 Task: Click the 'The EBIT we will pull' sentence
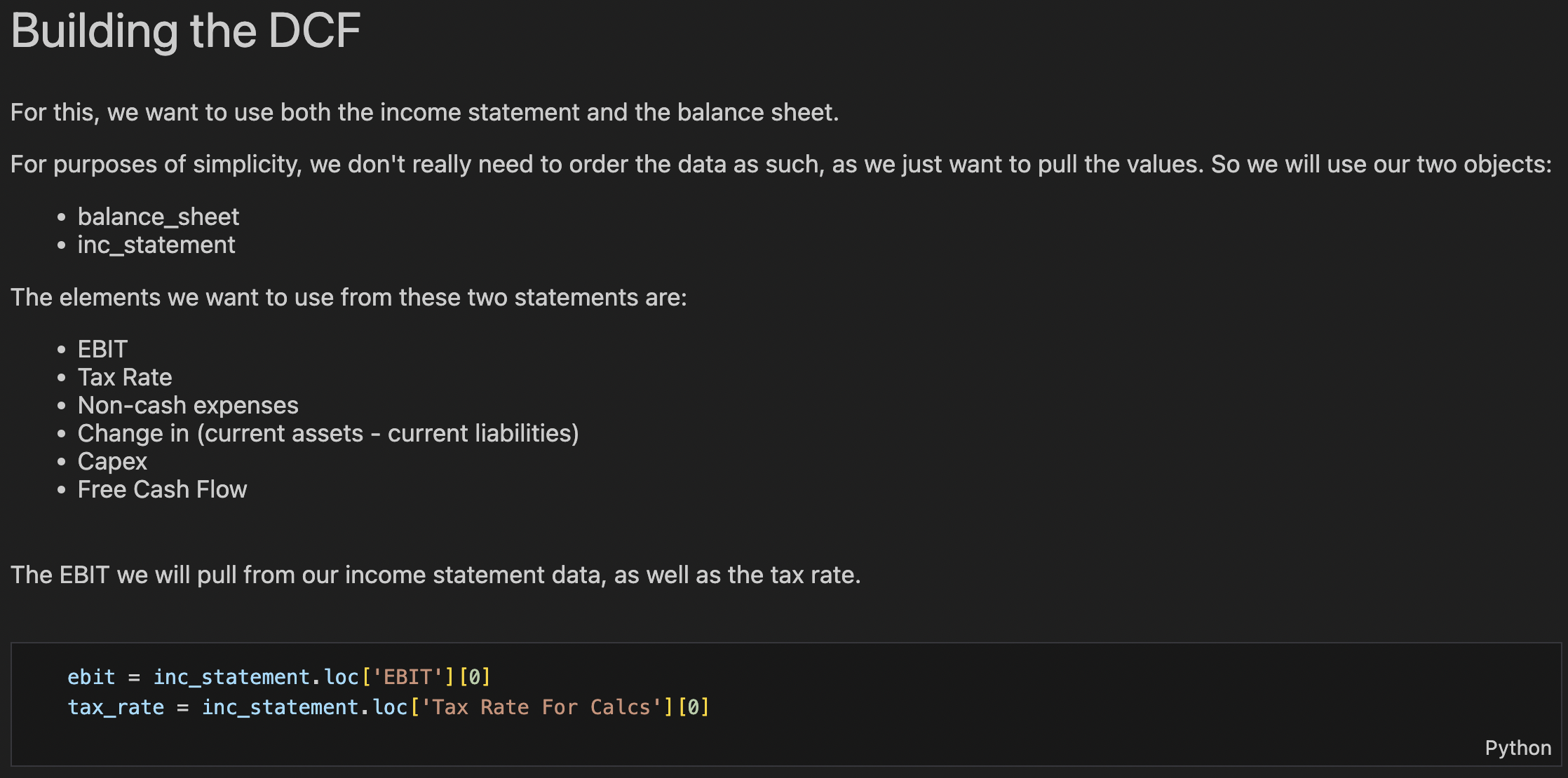click(x=435, y=575)
